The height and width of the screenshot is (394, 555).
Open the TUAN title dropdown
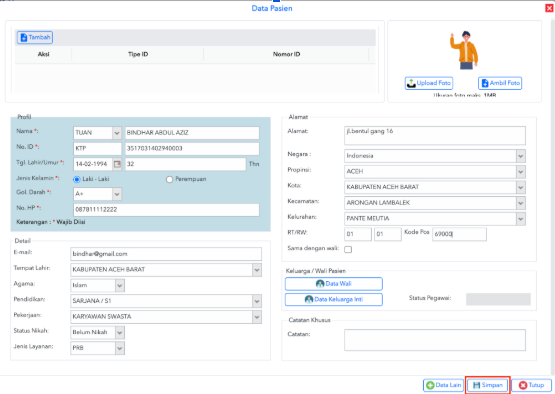pos(117,133)
